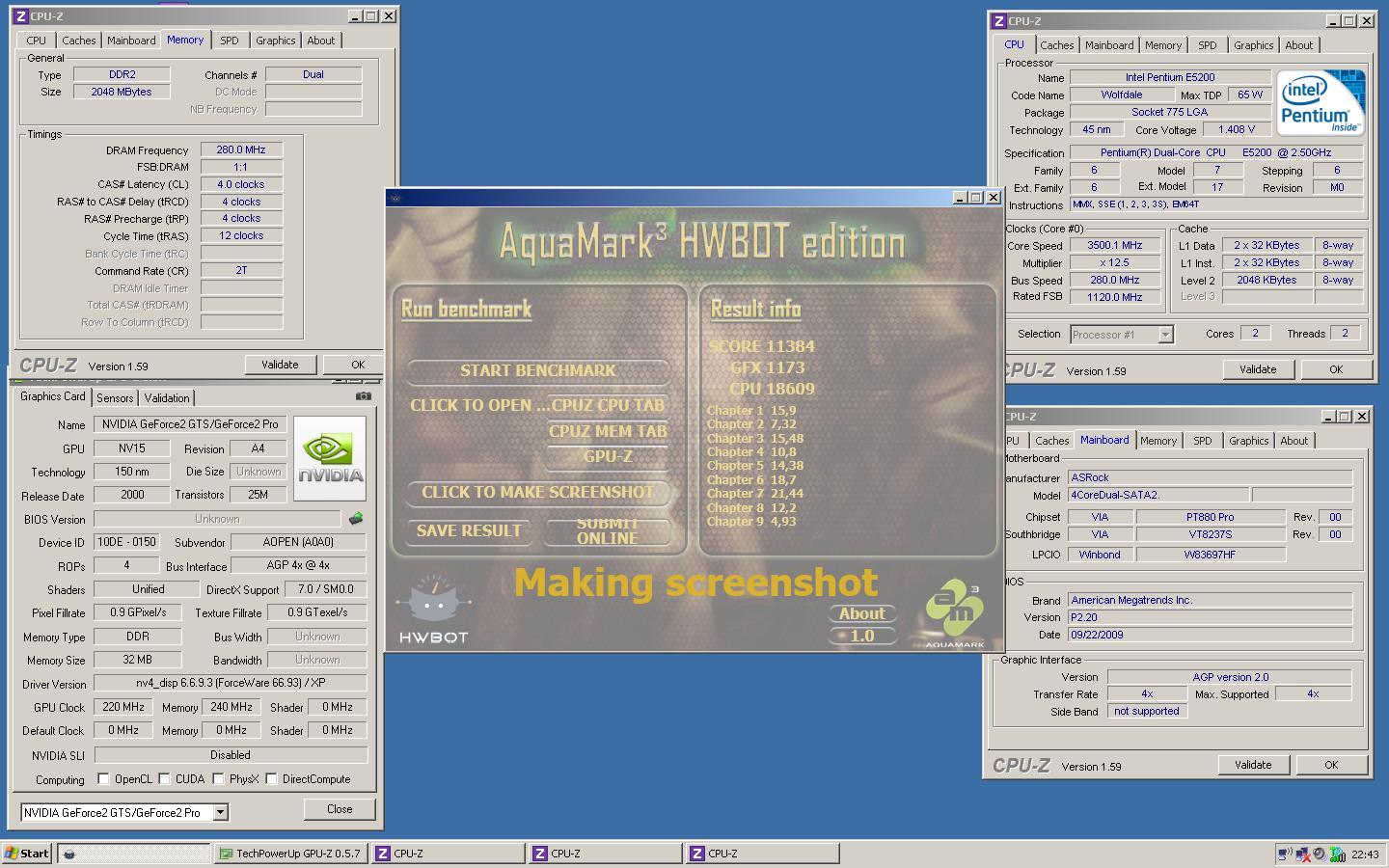This screenshot has height=868, width=1389.
Task: Click CPUZ MEM TAB button
Action: pos(608,431)
